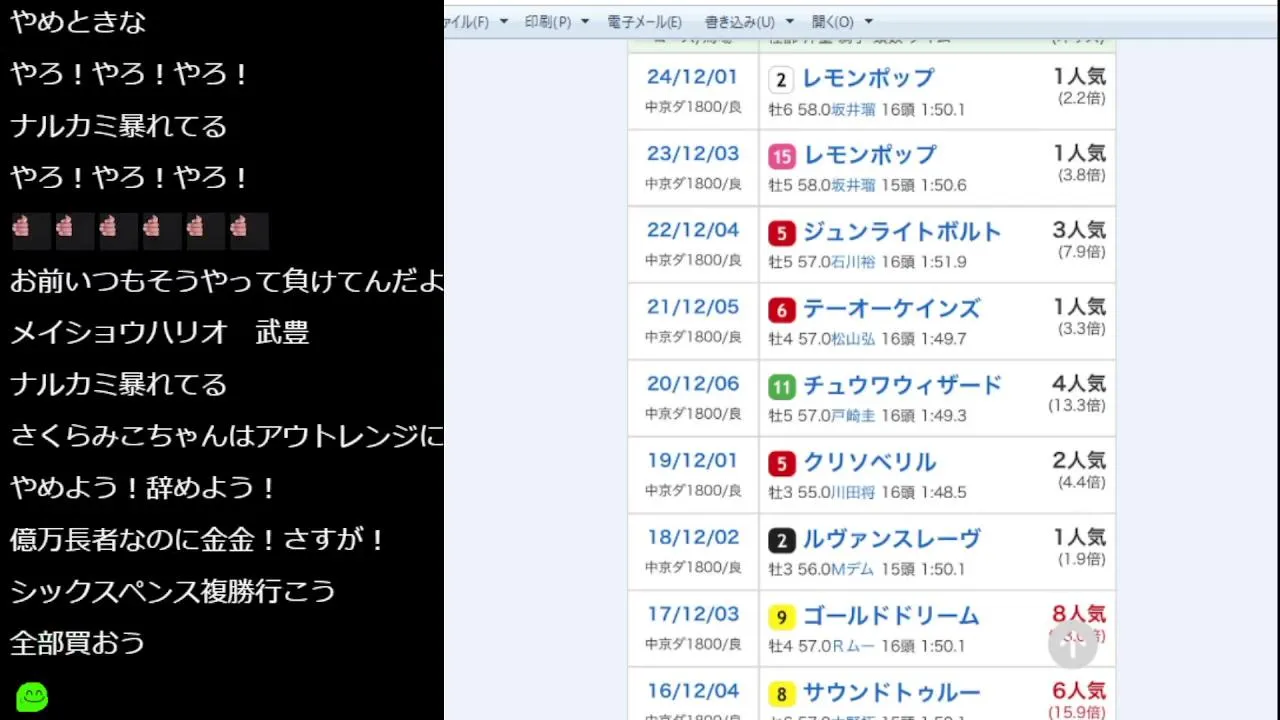This screenshot has width=1280, height=720.
Task: Click jockey link Mデム
Action: point(853,570)
